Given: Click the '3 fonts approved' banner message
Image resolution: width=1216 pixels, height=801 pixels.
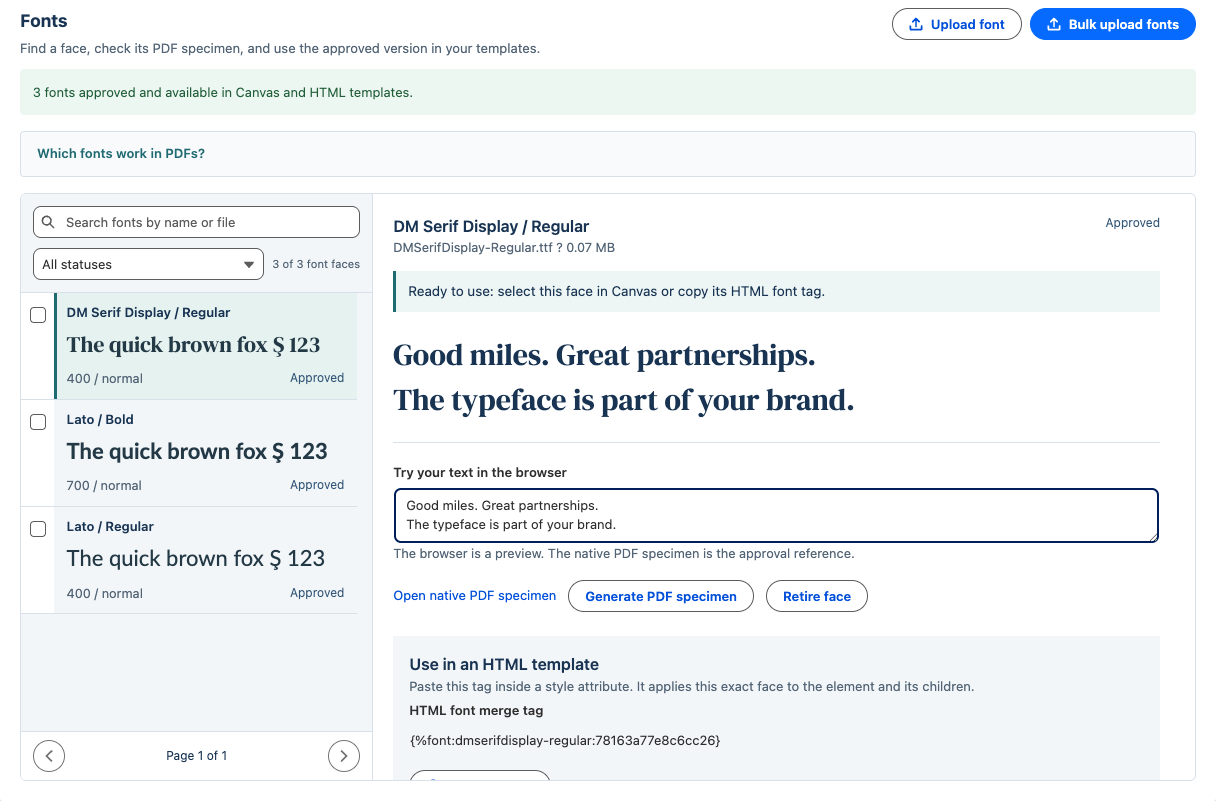Looking at the screenshot, I should click(223, 93).
